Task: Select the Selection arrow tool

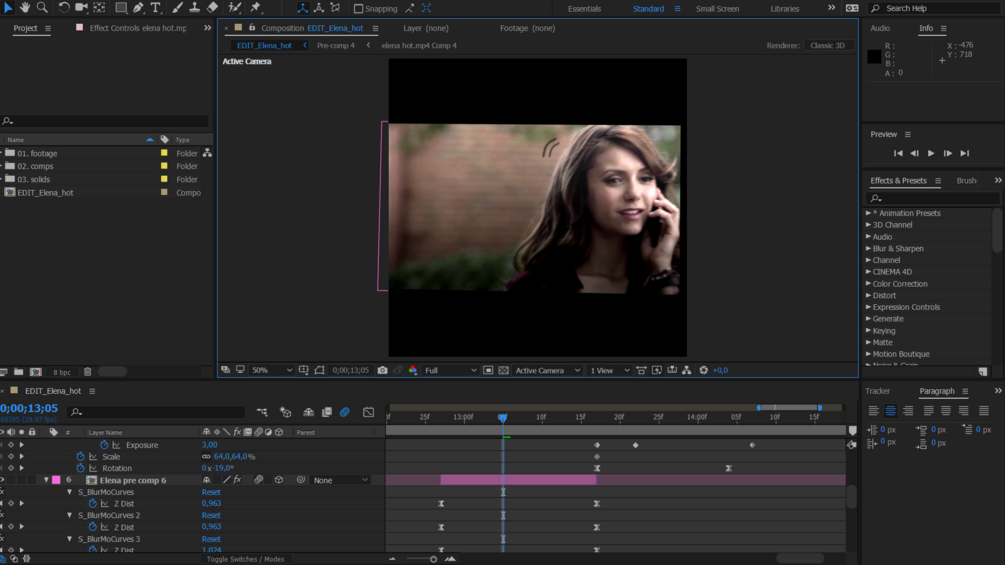Action: (x=8, y=8)
